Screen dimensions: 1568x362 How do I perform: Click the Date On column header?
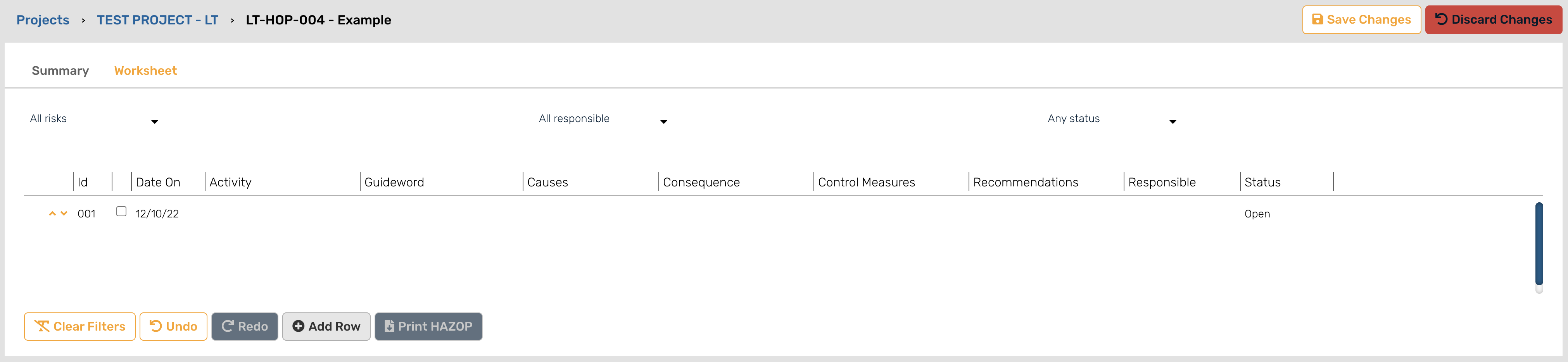(158, 182)
